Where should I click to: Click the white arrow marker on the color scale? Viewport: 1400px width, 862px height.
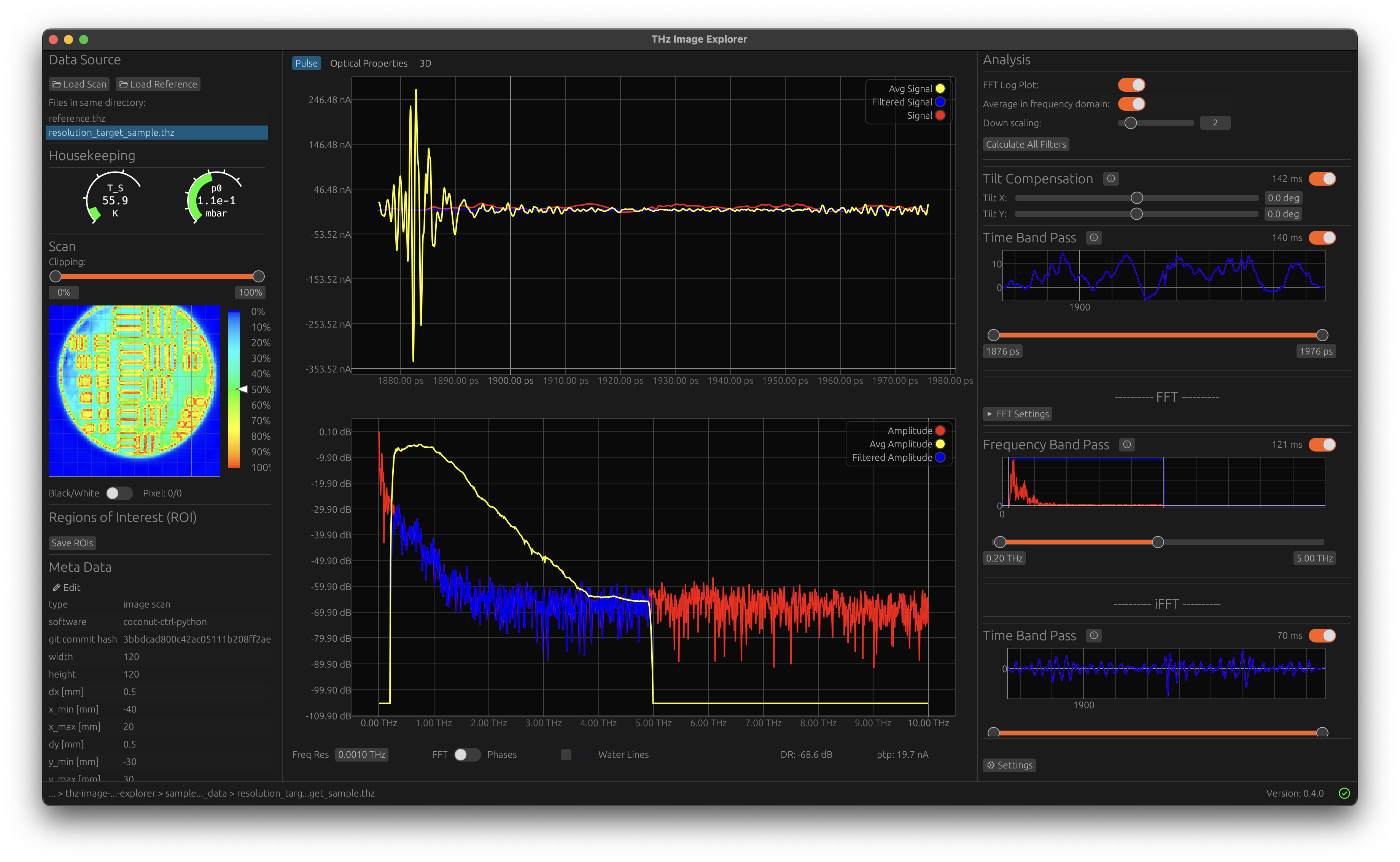(242, 390)
